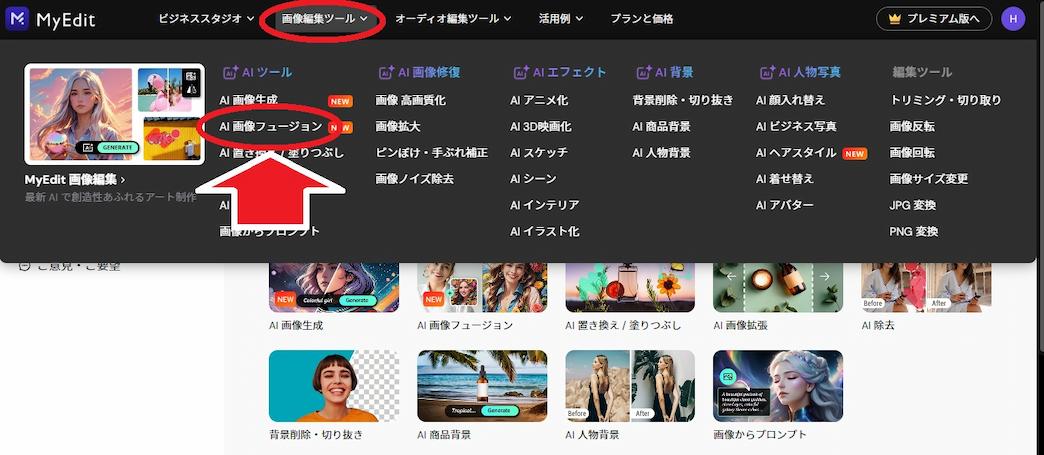Click AI 画像生成 card thumbnail
The image size is (1044, 455).
pyautogui.click(x=334, y=287)
